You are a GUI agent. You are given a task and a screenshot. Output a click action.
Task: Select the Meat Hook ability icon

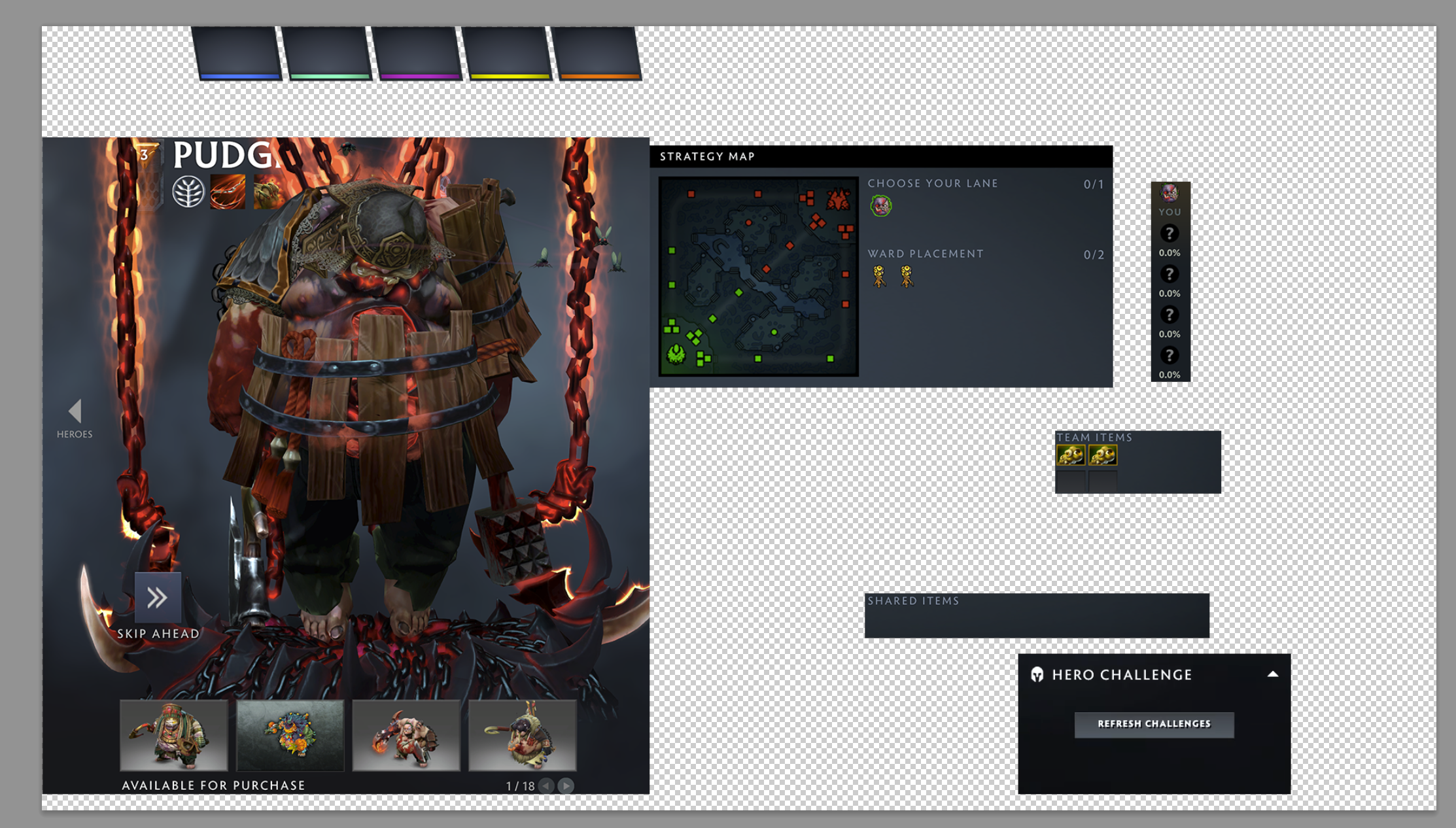[x=226, y=191]
